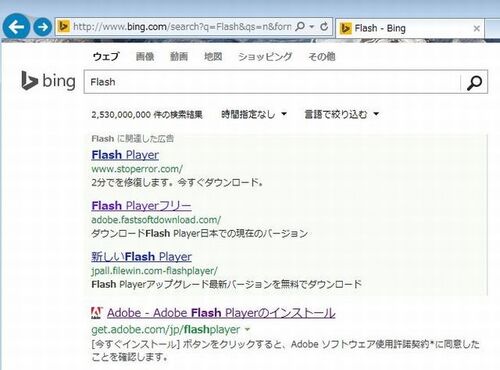Image resolution: width=500 pixels, height=370 pixels.
Task: Click the ダウンロードFlash Player日本 ad description
Action: pos(200,233)
